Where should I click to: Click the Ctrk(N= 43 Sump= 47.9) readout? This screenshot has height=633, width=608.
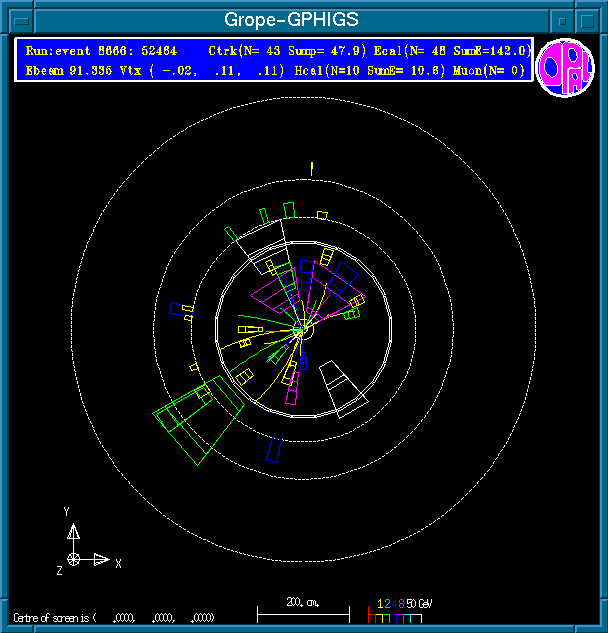click(x=288, y=51)
